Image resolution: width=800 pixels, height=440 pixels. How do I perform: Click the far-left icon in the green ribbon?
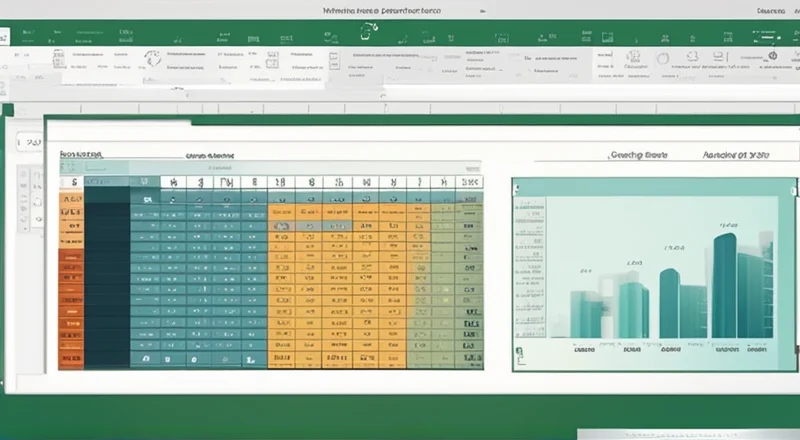click(x=6, y=34)
